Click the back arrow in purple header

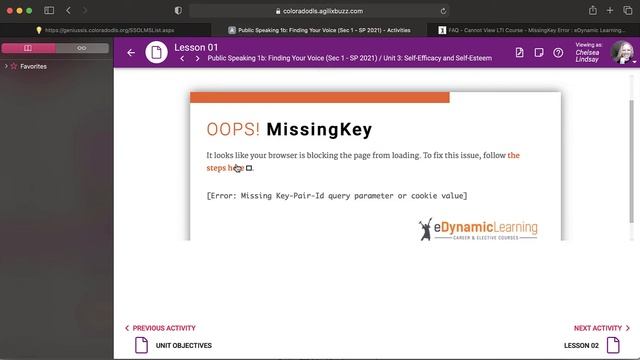131,53
